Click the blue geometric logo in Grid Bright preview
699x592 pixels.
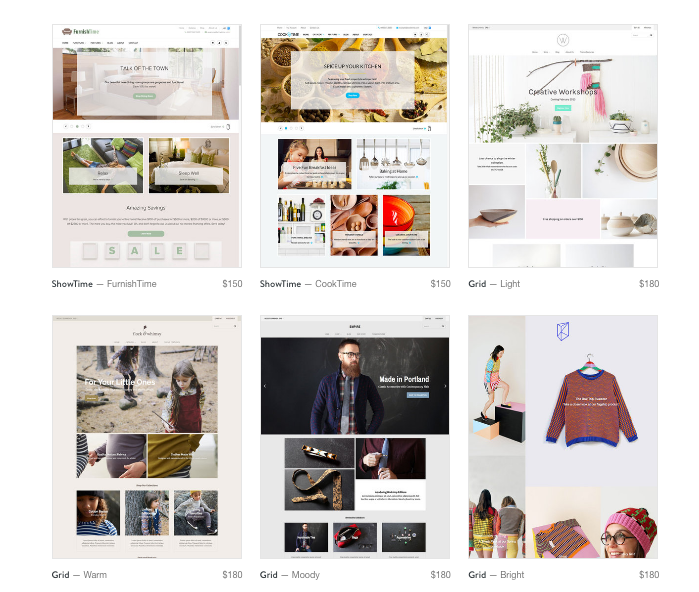click(x=563, y=332)
